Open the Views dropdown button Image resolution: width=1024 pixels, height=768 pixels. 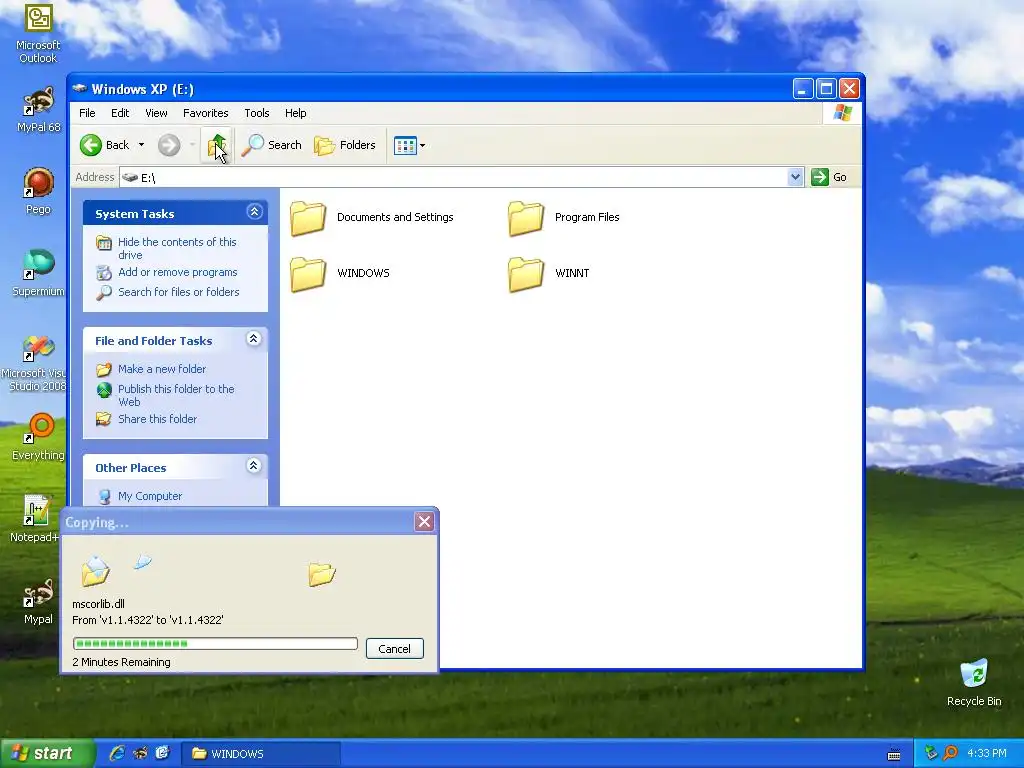(x=409, y=145)
